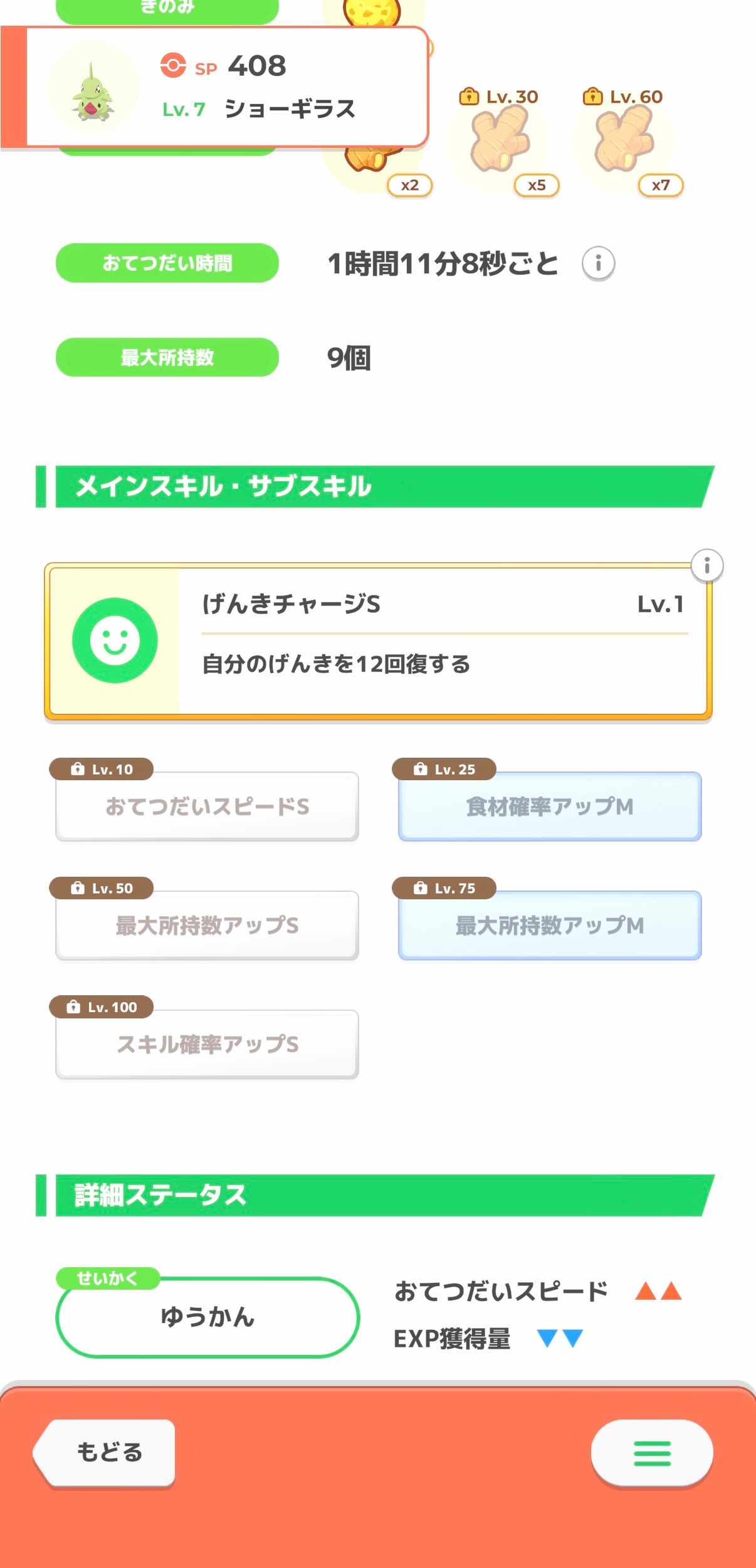The width and height of the screenshot is (756, 1568).
Task: Tap the 詳細ステータス section header
Action: pyautogui.click(x=376, y=1195)
